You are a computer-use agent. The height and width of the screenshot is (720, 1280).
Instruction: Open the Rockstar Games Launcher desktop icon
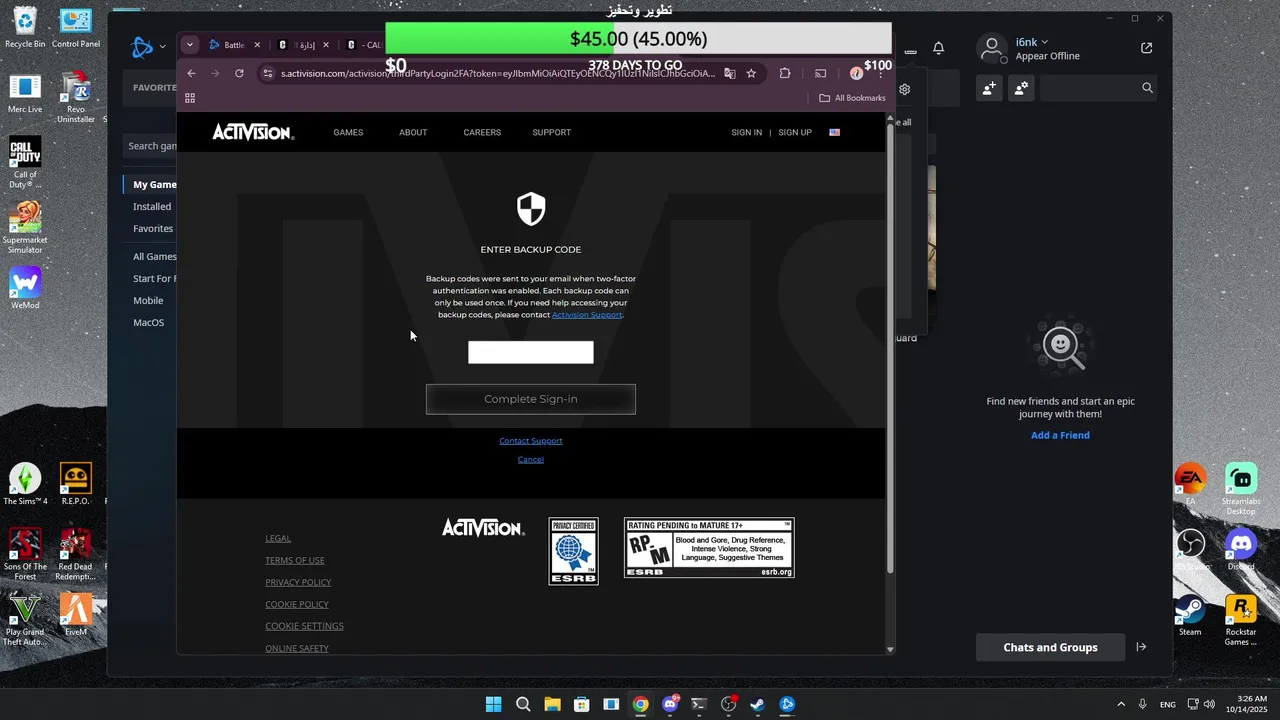coord(1240,620)
